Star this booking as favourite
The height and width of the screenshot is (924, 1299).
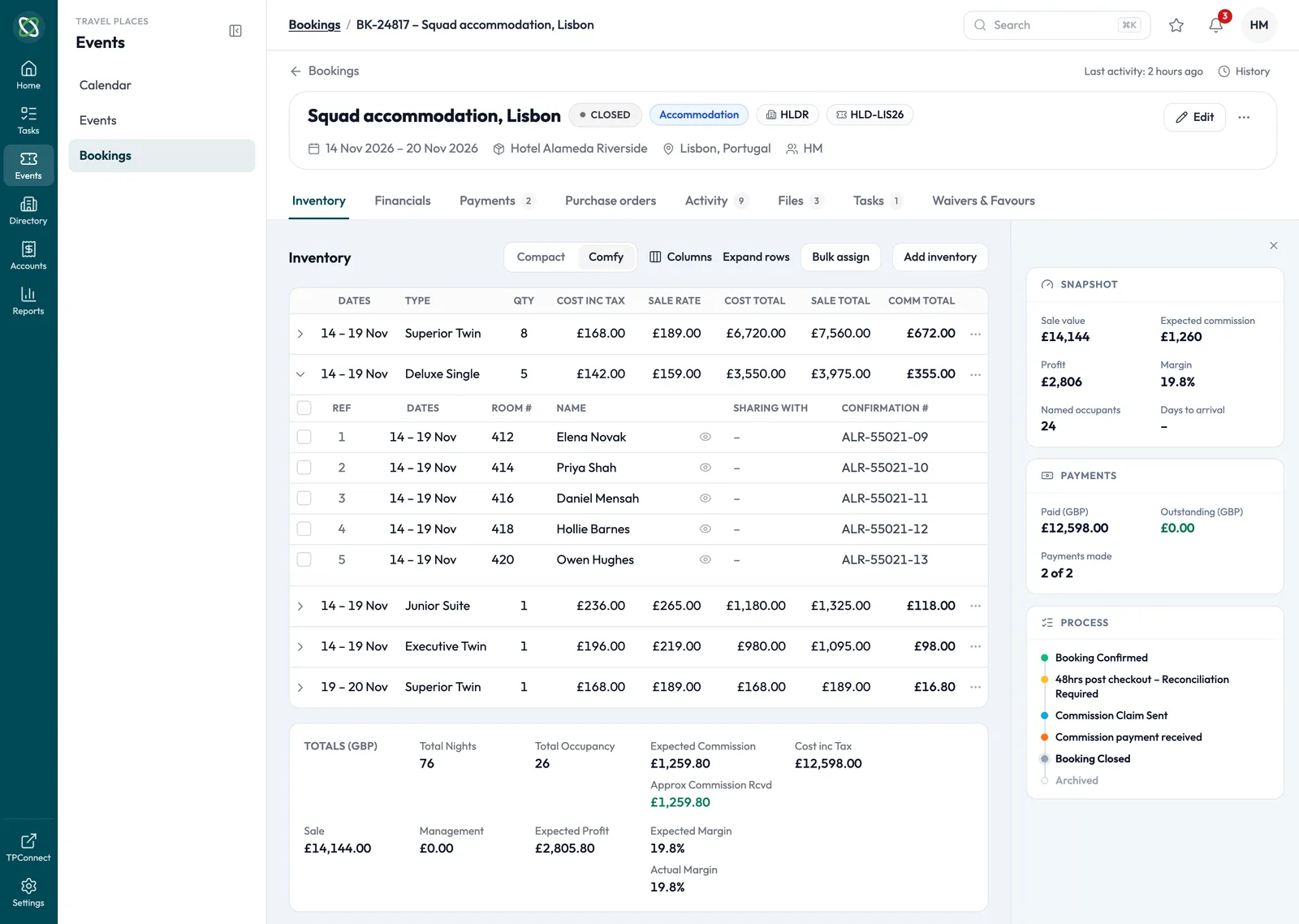point(1176,25)
